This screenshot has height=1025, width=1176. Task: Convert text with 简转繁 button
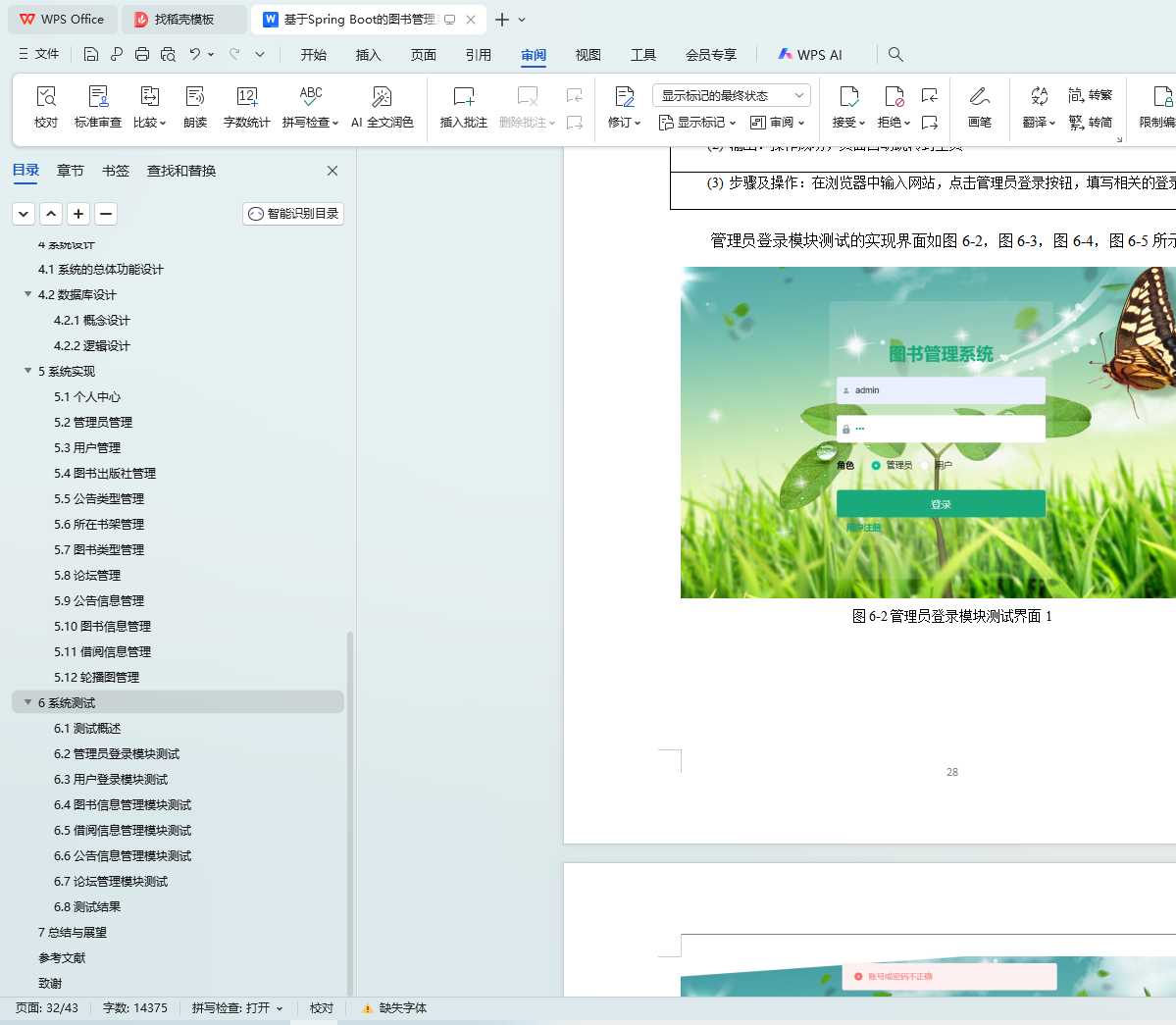(1091, 95)
